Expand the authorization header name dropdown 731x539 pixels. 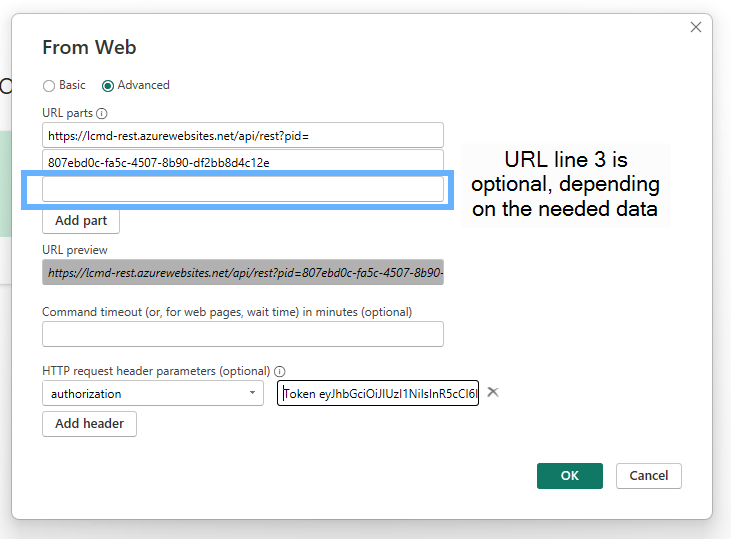(250, 394)
